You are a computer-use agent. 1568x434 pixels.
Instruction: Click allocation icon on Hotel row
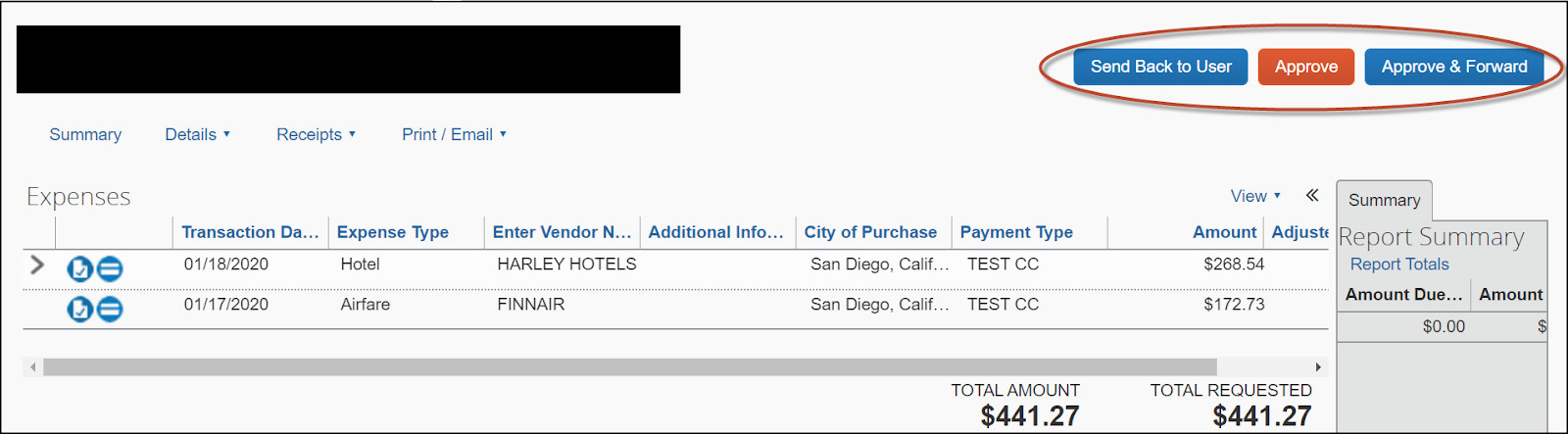pyautogui.click(x=110, y=267)
